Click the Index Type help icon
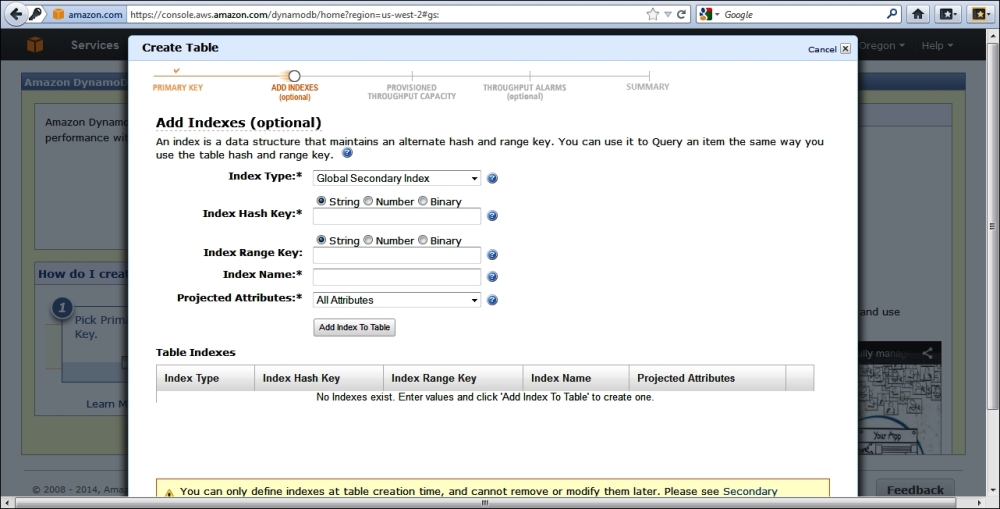 point(492,179)
